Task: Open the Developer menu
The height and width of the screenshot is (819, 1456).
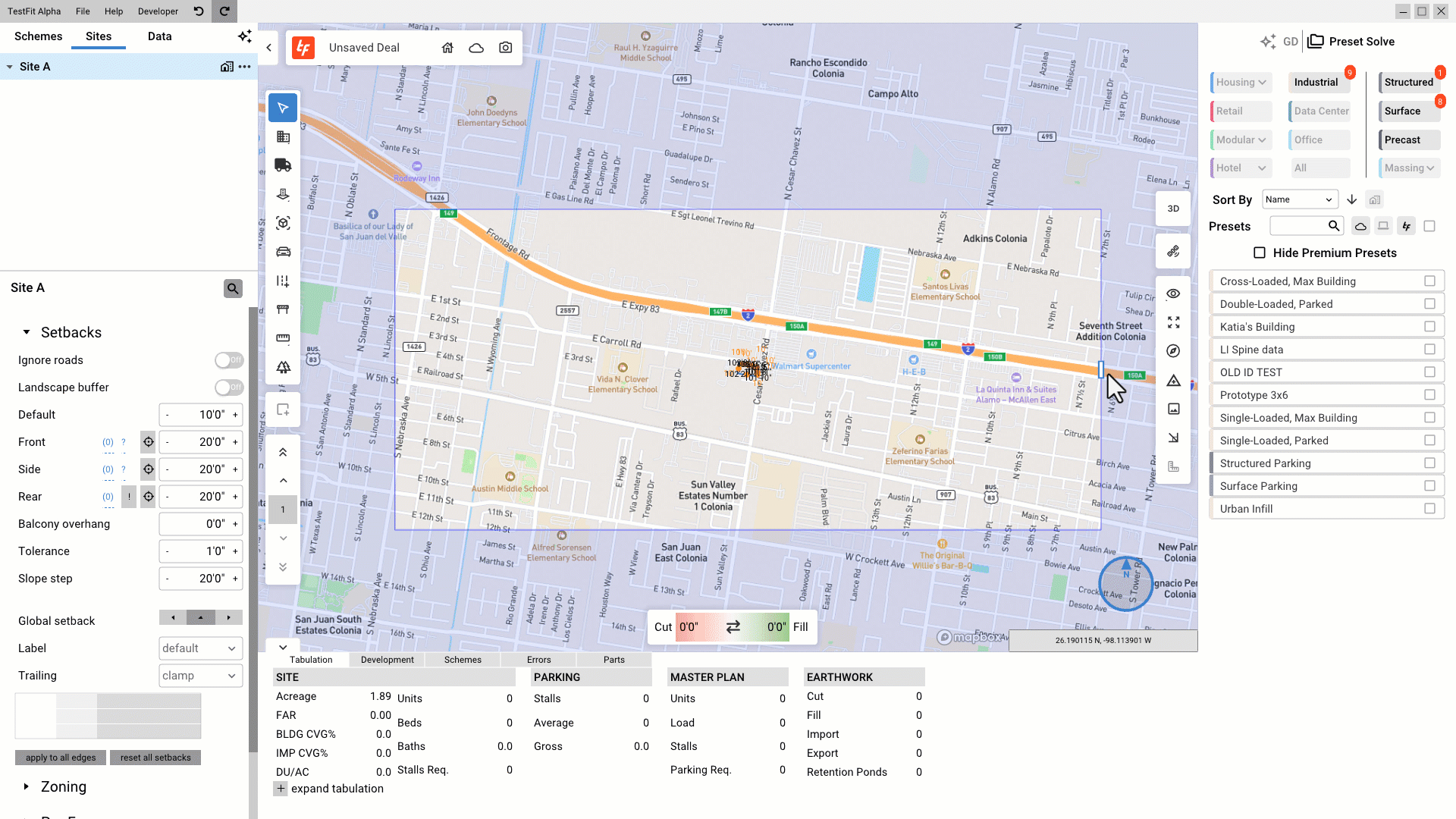Action: (158, 11)
